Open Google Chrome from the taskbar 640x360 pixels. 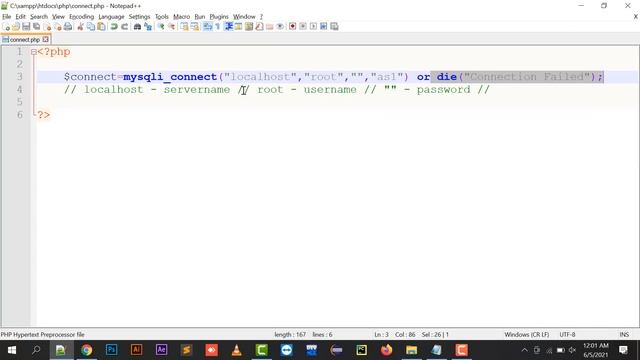pyautogui.click(x=86, y=350)
